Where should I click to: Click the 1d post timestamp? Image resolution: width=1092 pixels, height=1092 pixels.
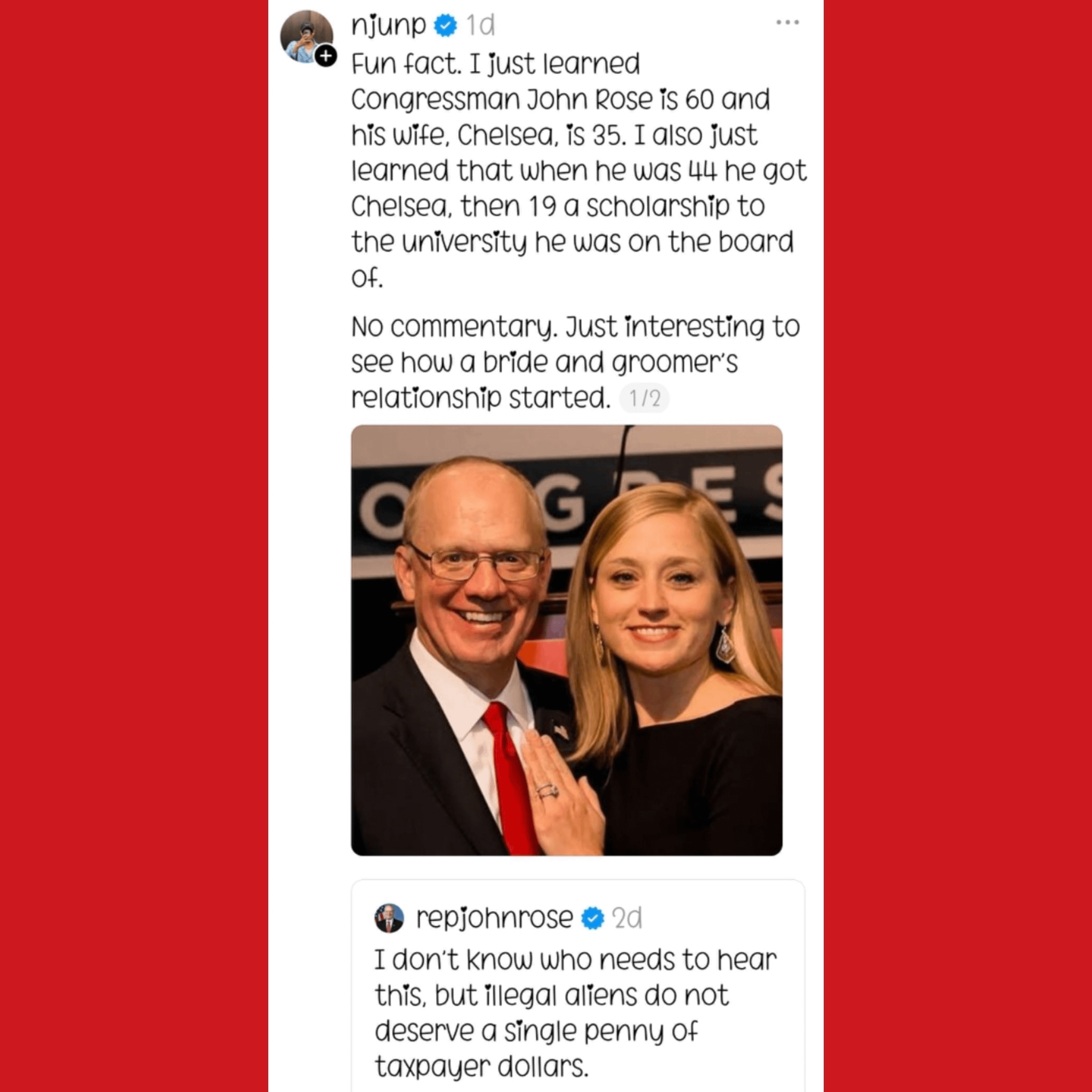tap(480, 26)
